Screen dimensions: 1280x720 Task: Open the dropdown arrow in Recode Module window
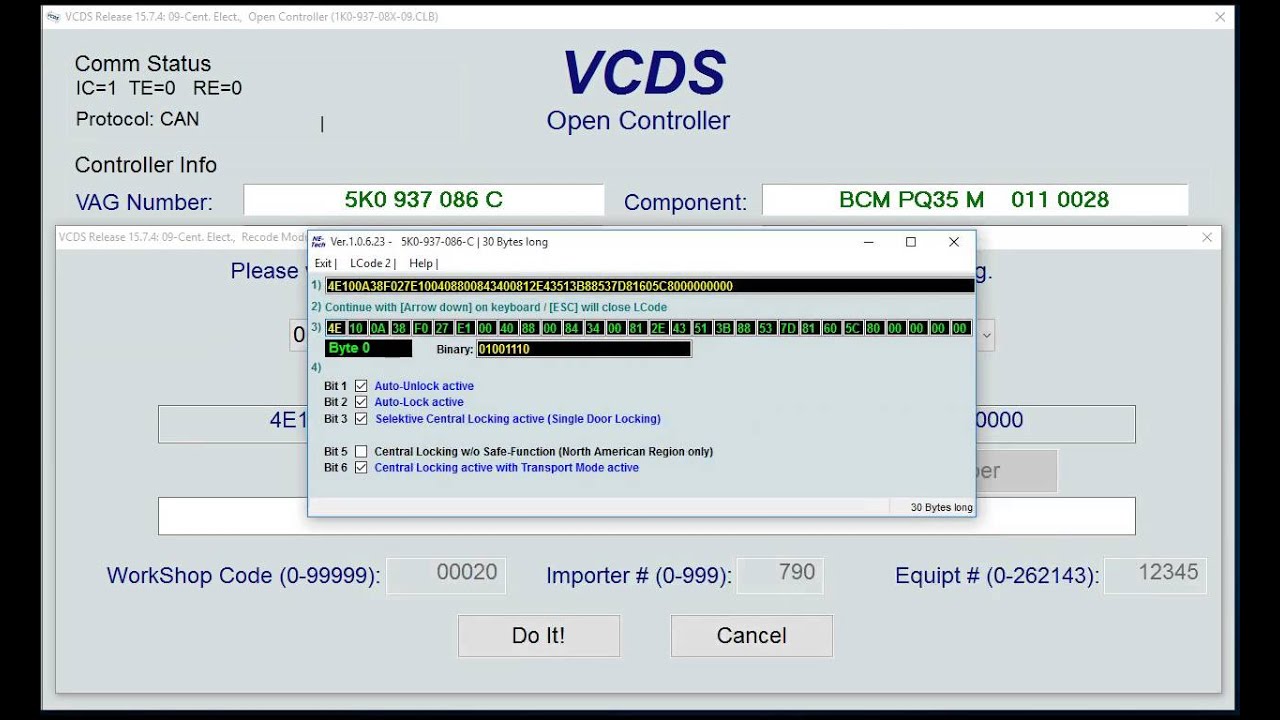tap(987, 335)
